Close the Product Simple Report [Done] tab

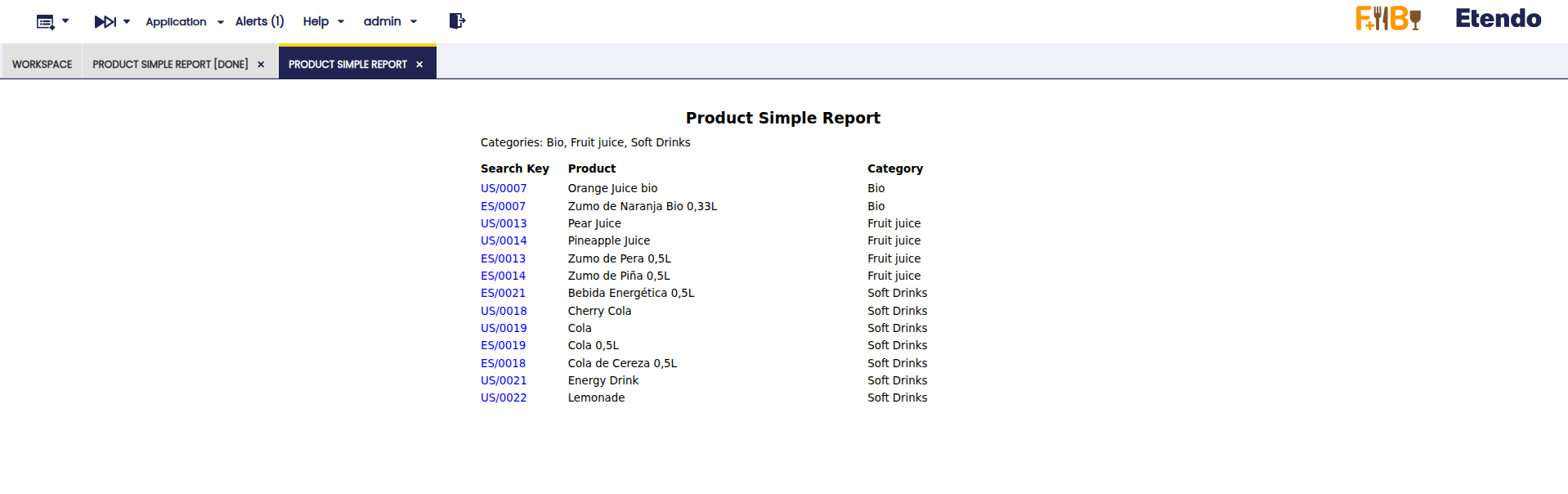tap(261, 65)
